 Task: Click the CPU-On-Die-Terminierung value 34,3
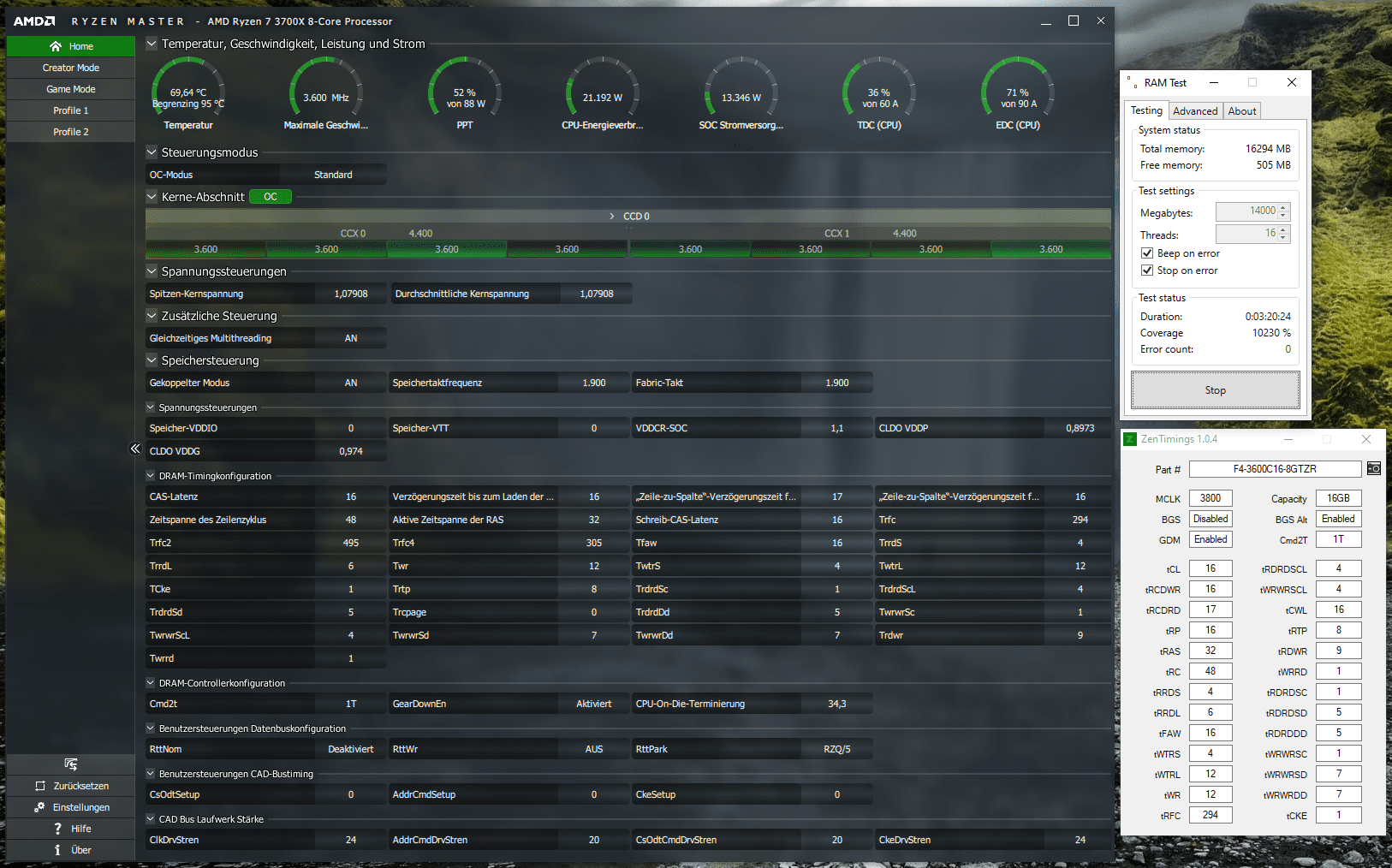pos(837,704)
